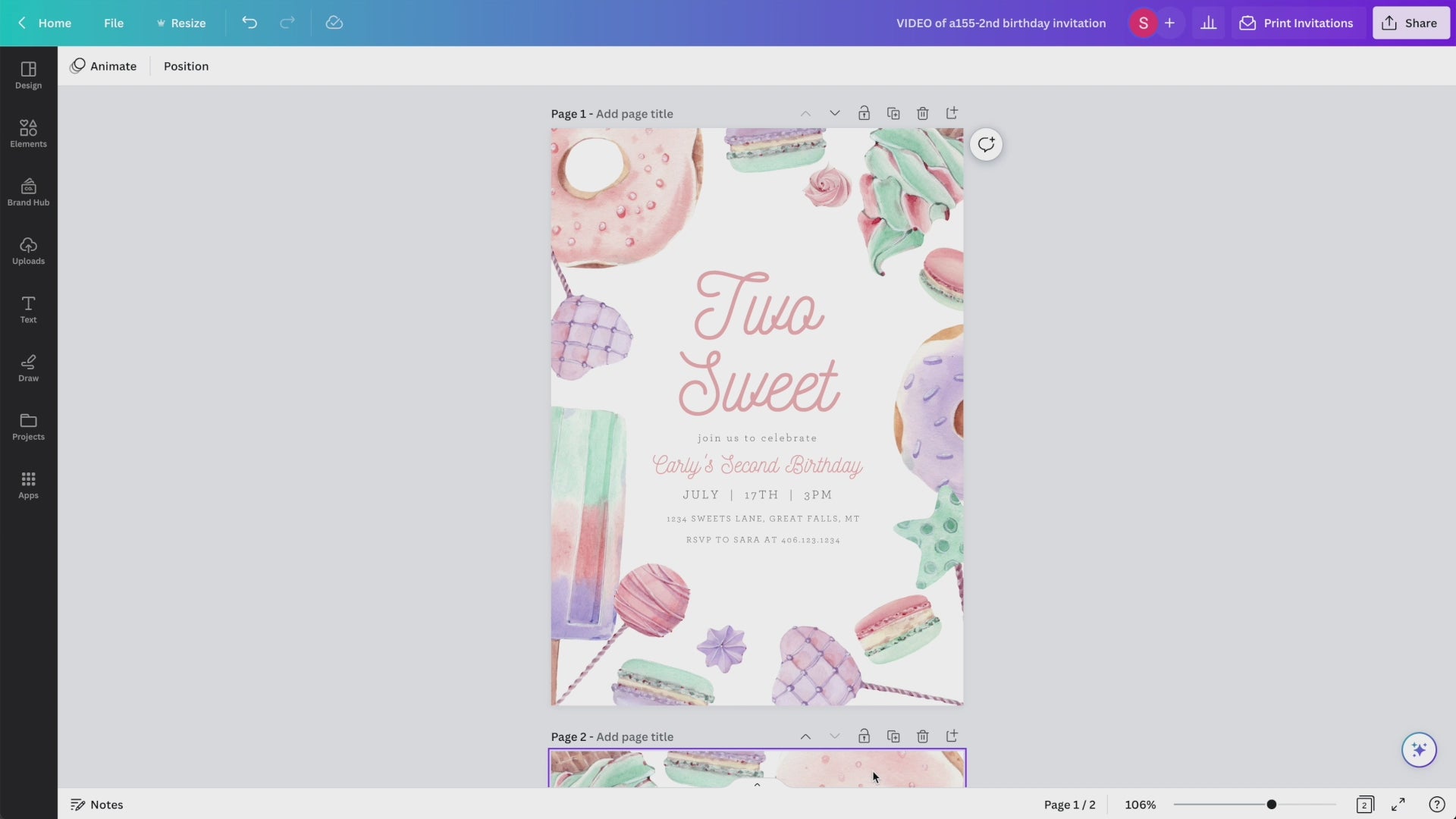Open insights analytics chart icon
Image resolution: width=1456 pixels, height=819 pixels.
pyautogui.click(x=1209, y=23)
